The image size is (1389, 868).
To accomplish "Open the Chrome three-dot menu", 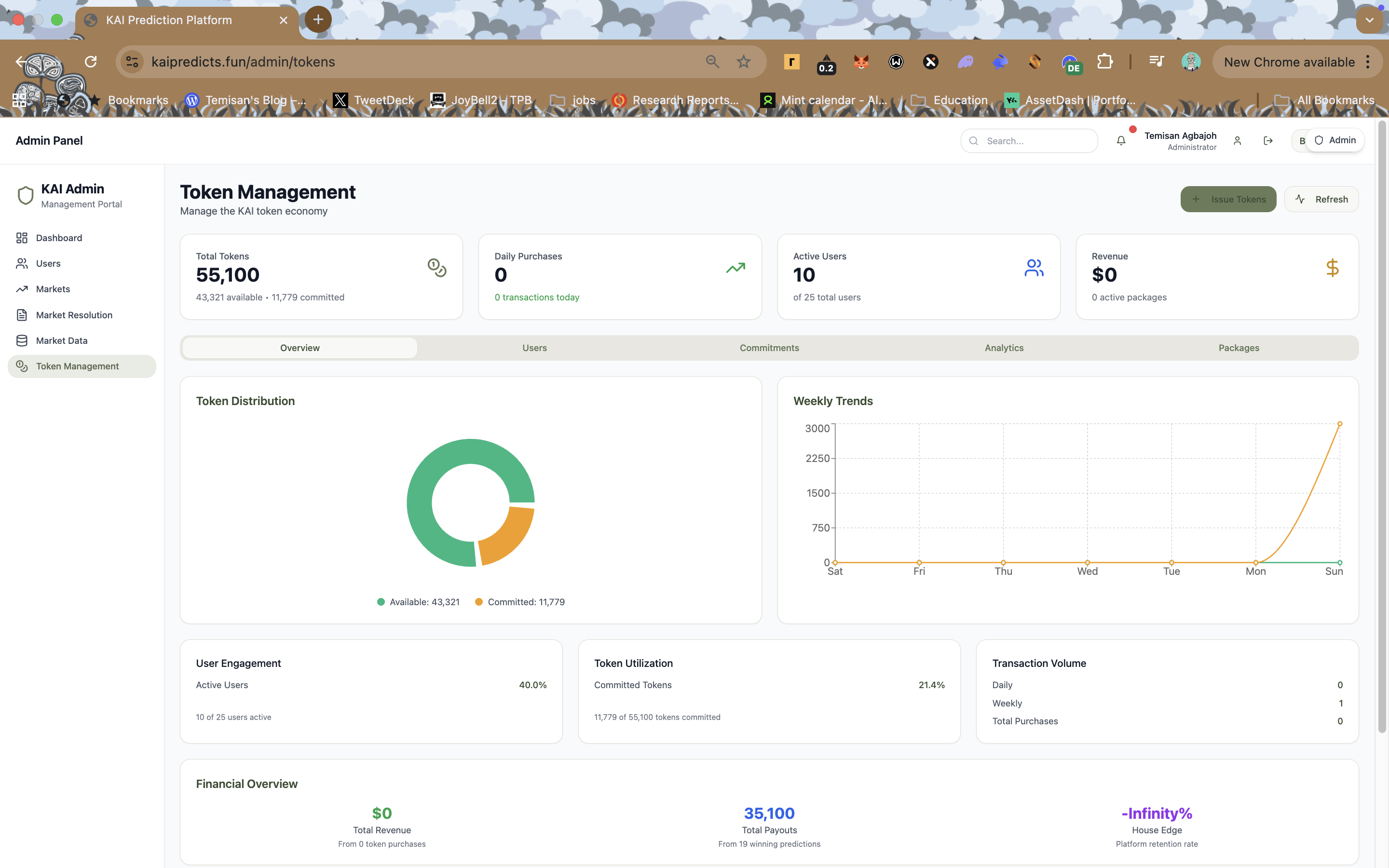I will 1368,62.
